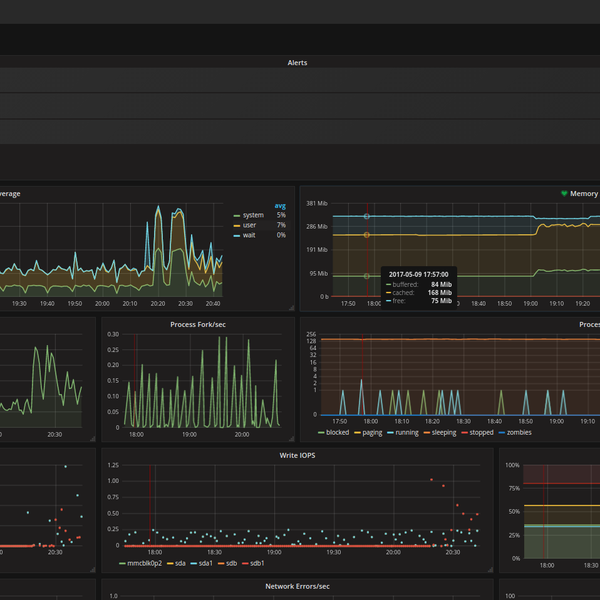Screen dimensions: 600x600
Task: Click the green line icon beside mmcblk0p2 legend
Action: click(121, 563)
